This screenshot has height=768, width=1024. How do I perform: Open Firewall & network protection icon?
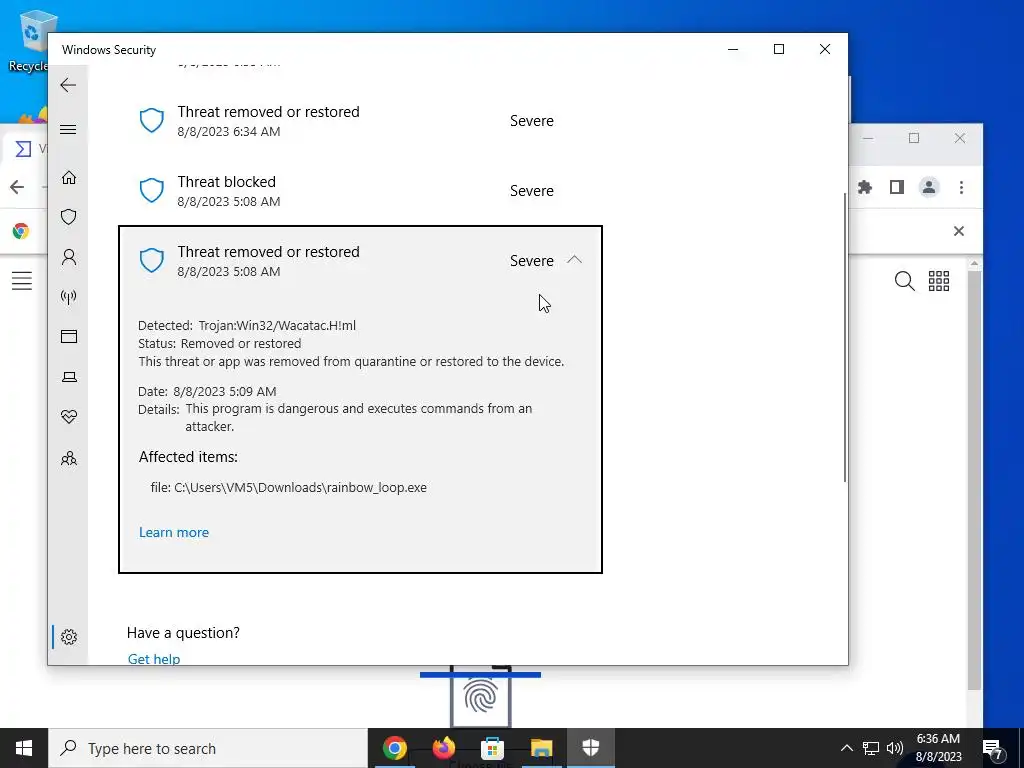[x=69, y=297]
